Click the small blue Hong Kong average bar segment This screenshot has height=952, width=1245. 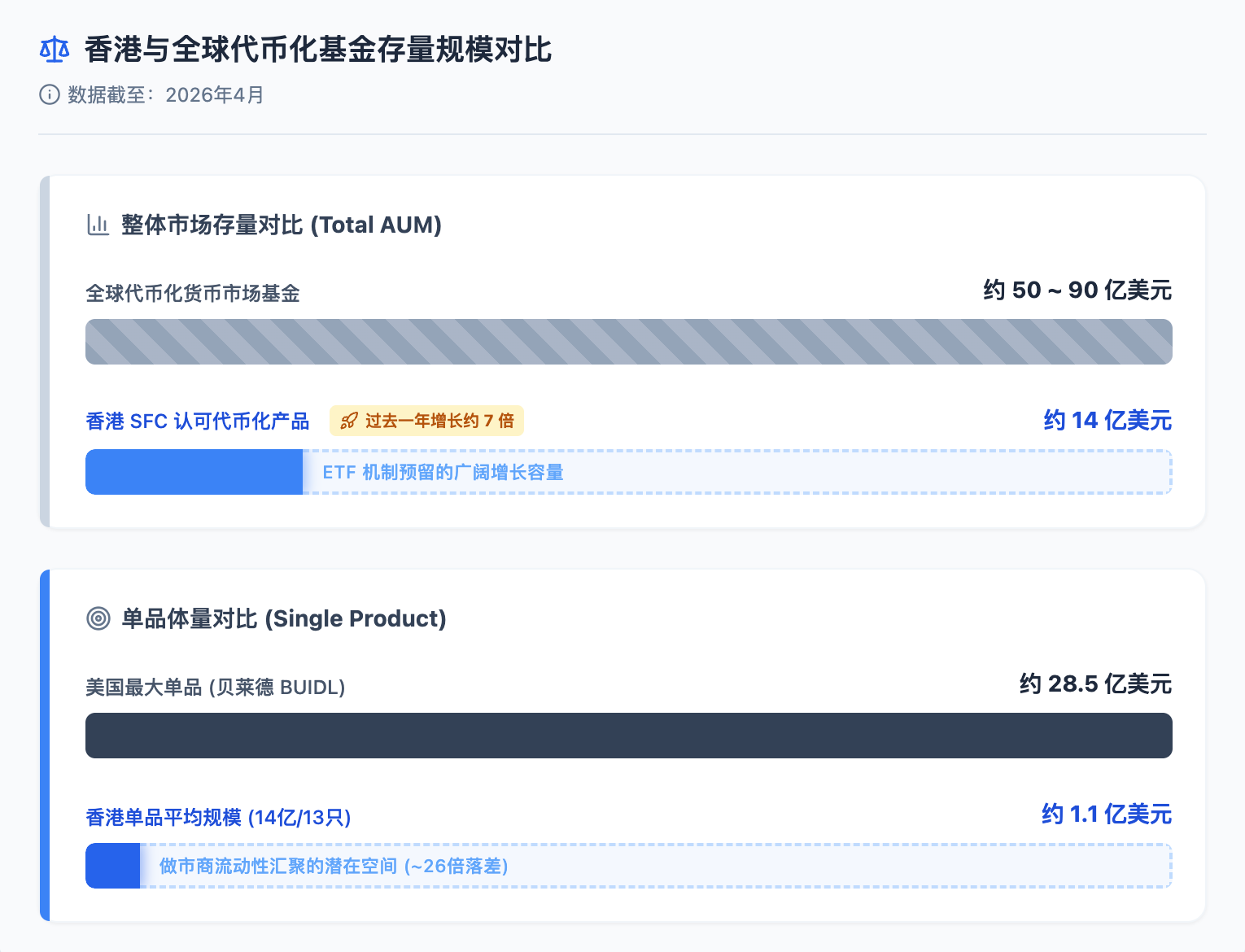112,866
